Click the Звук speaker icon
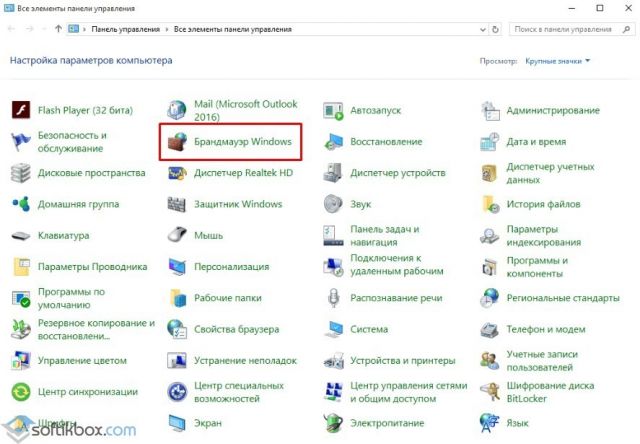Image resolution: width=640 pixels, height=444 pixels. (x=333, y=204)
